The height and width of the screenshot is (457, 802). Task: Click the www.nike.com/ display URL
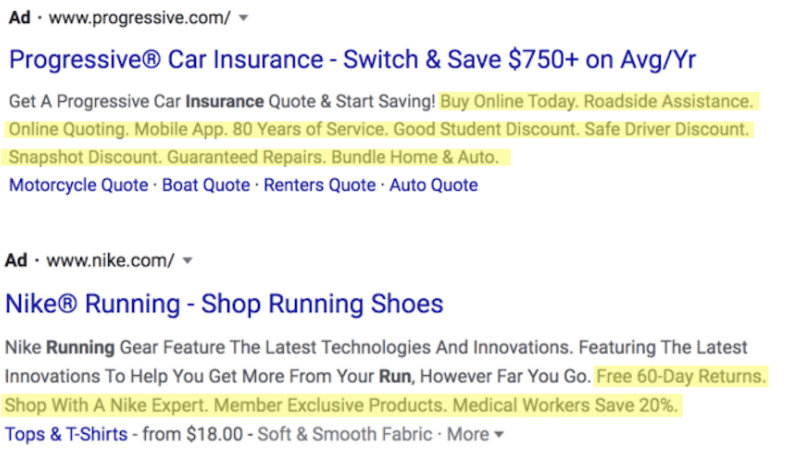tap(110, 261)
